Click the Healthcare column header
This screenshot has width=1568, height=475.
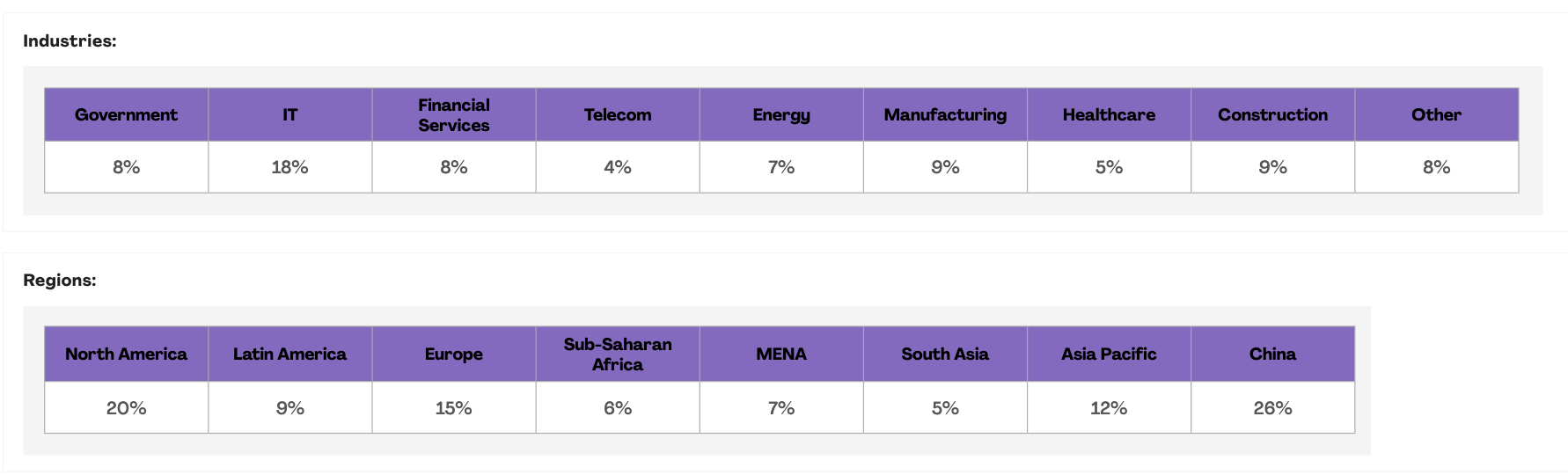coord(1109,115)
